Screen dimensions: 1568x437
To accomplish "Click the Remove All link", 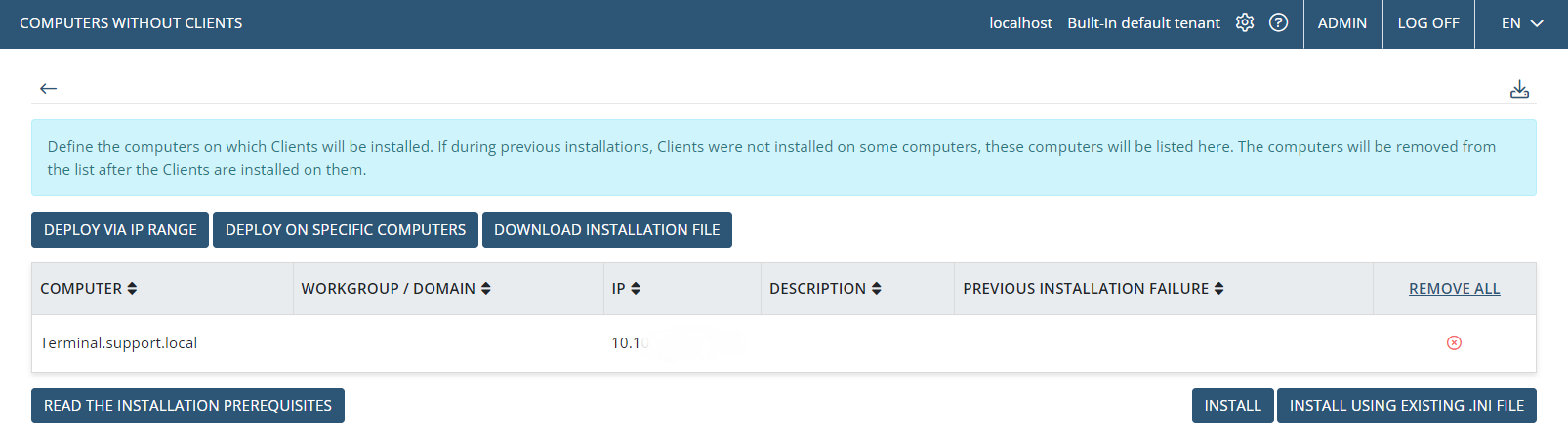I will point(1454,289).
